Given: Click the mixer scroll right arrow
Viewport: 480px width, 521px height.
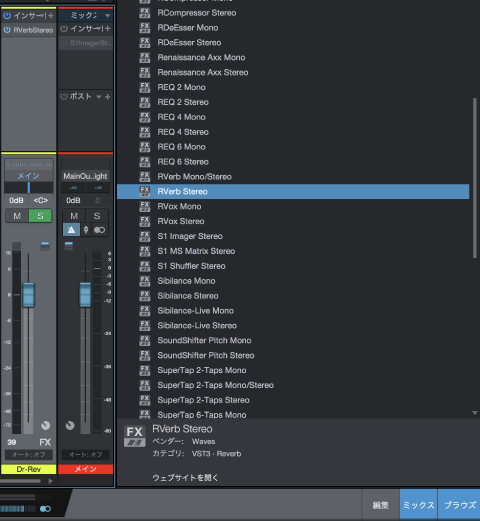Looking at the screenshot, I should pyautogui.click(x=50, y=481).
